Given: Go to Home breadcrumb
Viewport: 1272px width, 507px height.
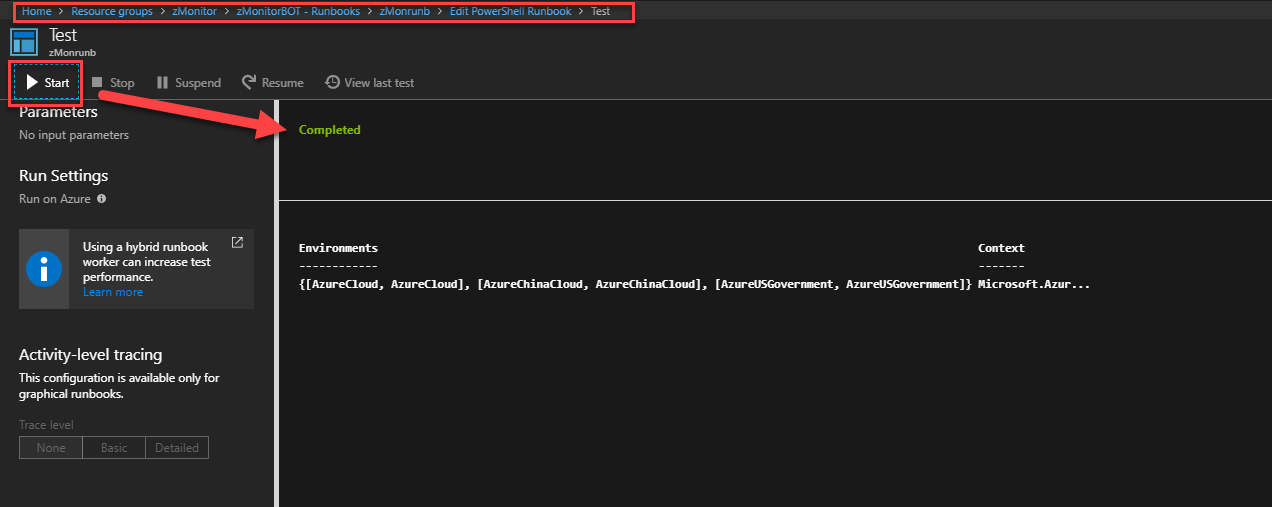Looking at the screenshot, I should [36, 12].
